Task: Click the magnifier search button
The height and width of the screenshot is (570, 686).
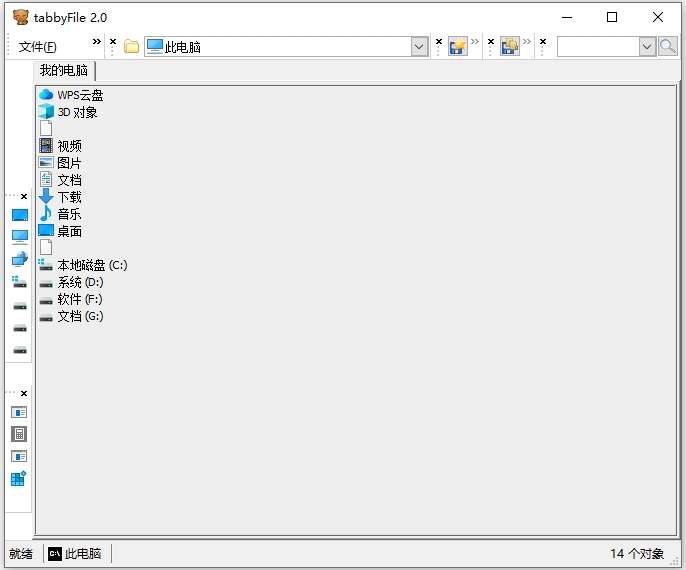Action: (x=668, y=46)
